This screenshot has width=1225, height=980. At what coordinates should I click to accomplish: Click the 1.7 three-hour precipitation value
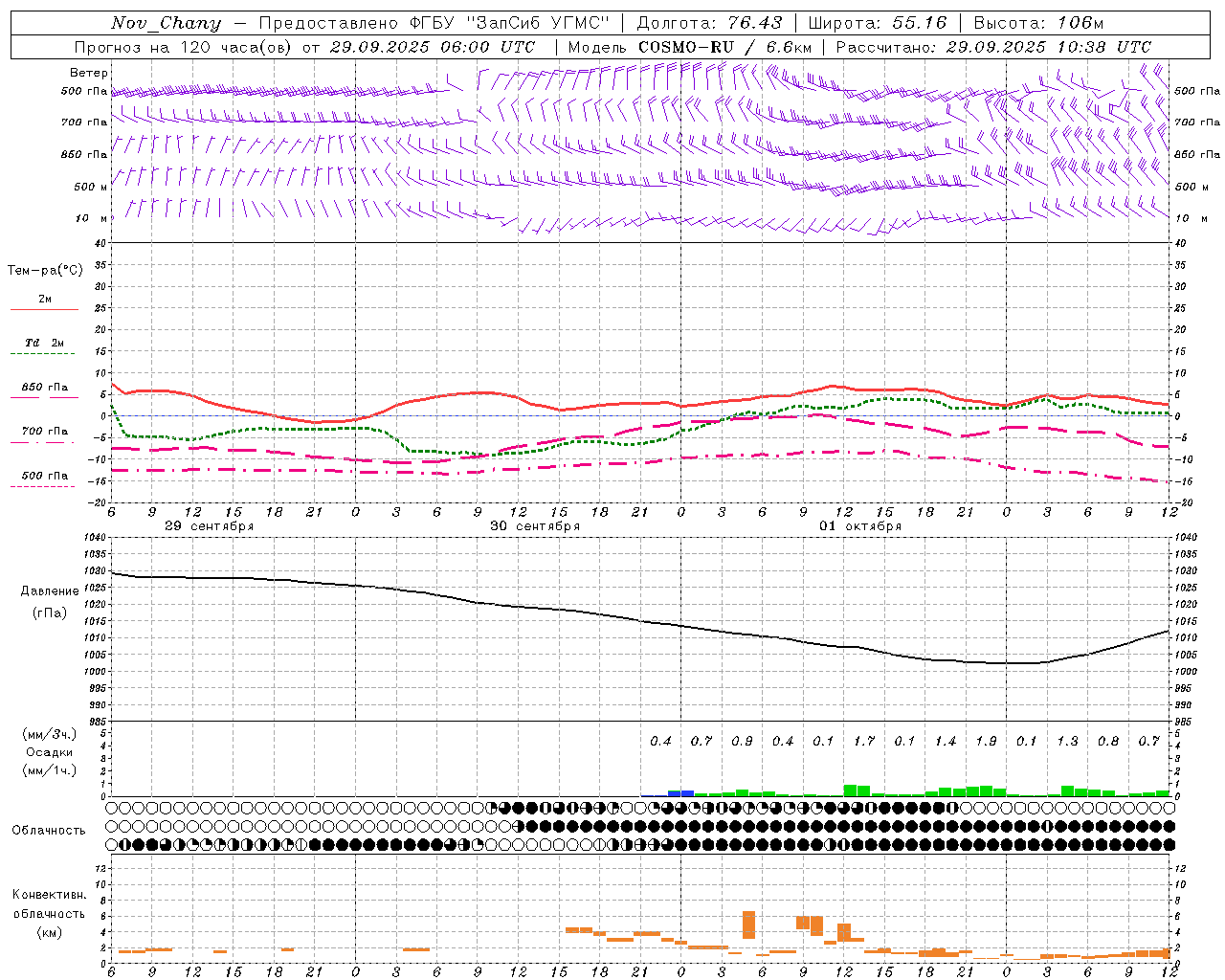864,742
